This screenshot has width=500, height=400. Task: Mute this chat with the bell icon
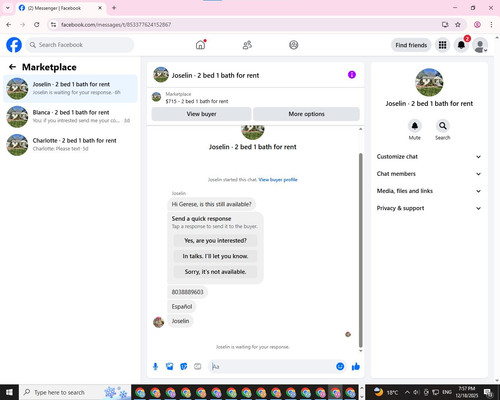point(415,126)
